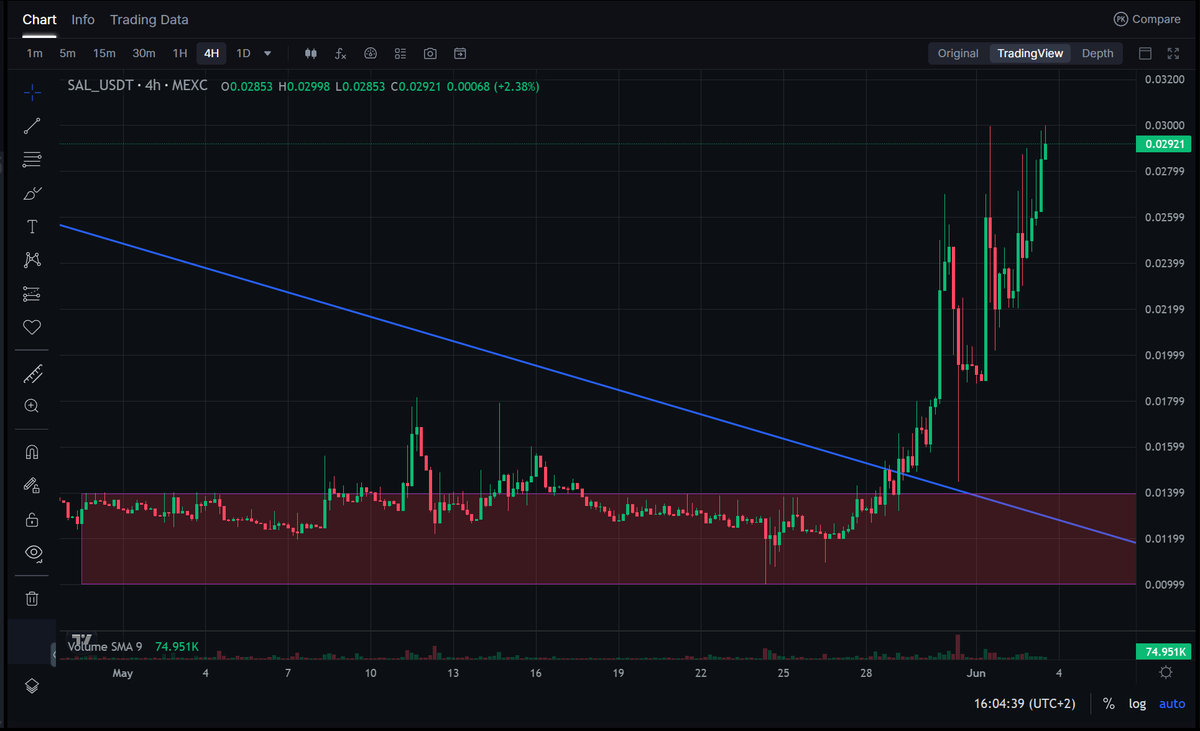Click the save chart layout icon
Viewport: 1200px width, 731px height.
[x=460, y=53]
